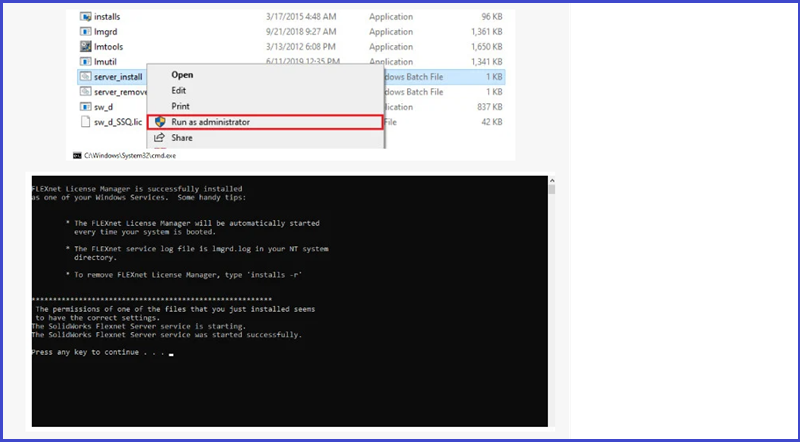Select the lmtools application icon
The image size is (800, 442).
85,47
